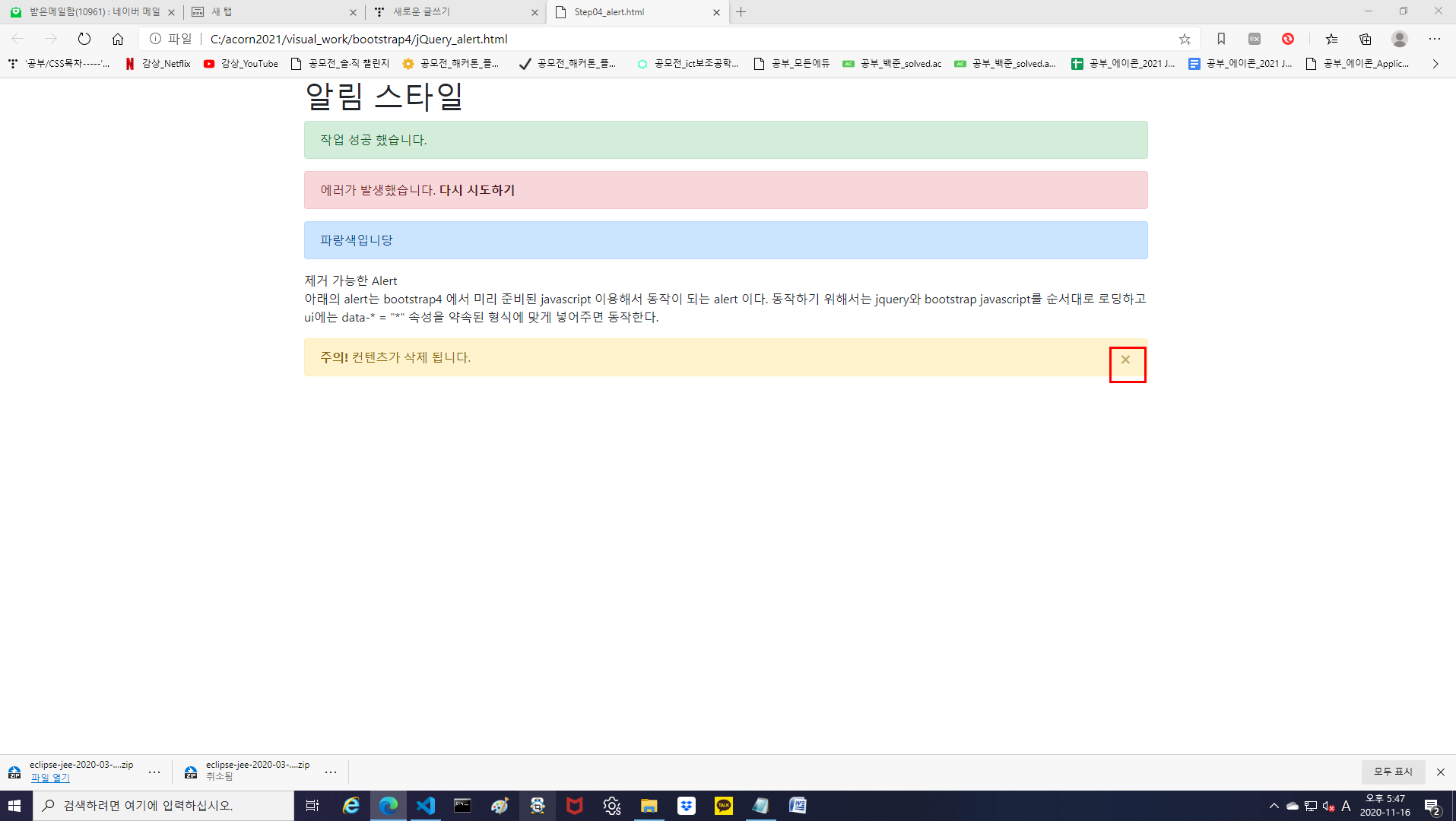This screenshot has height=821, width=1456.
Task: Go to the browser home page icon
Action: [x=118, y=39]
